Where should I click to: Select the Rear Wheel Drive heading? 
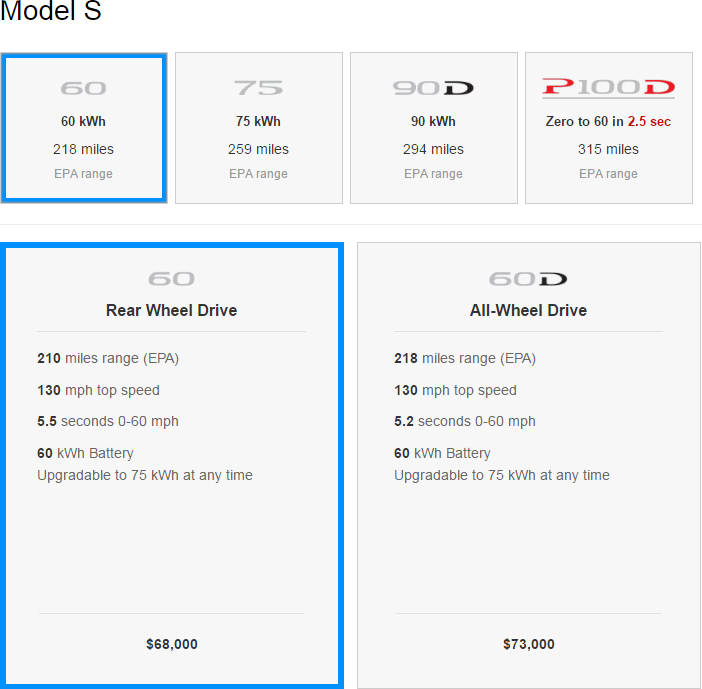coord(171,310)
